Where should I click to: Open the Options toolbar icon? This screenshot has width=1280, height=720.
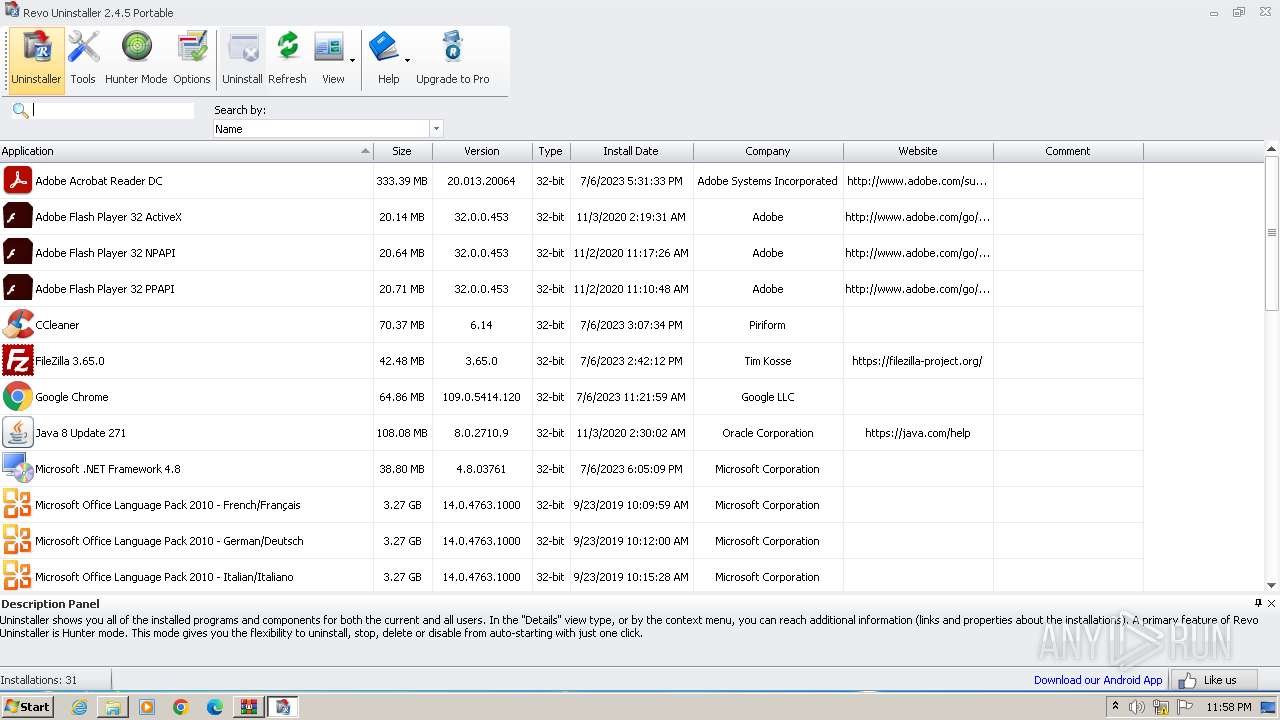191,60
